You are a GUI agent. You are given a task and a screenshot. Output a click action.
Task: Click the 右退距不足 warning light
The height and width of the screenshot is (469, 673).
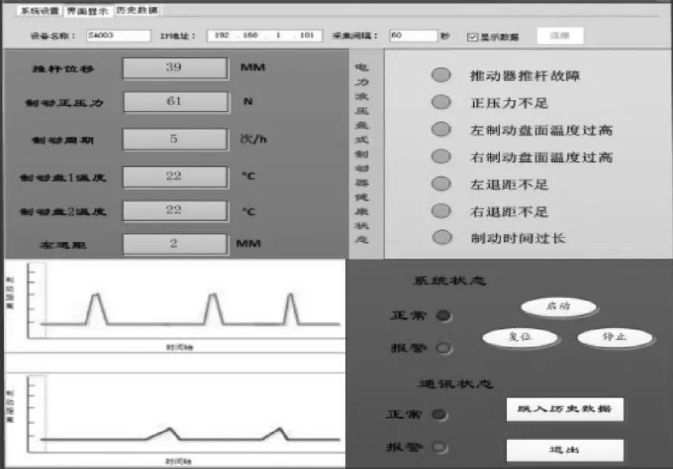tap(439, 211)
